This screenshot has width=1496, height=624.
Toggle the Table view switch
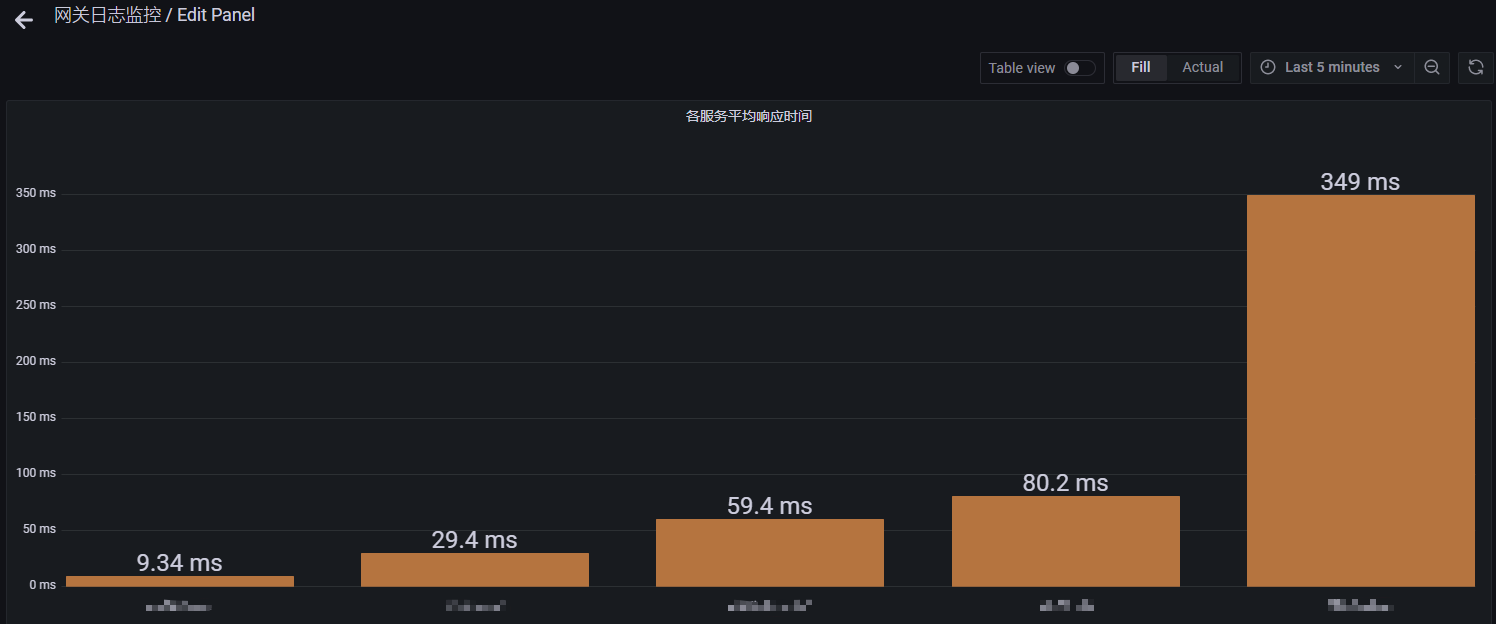tap(1078, 67)
